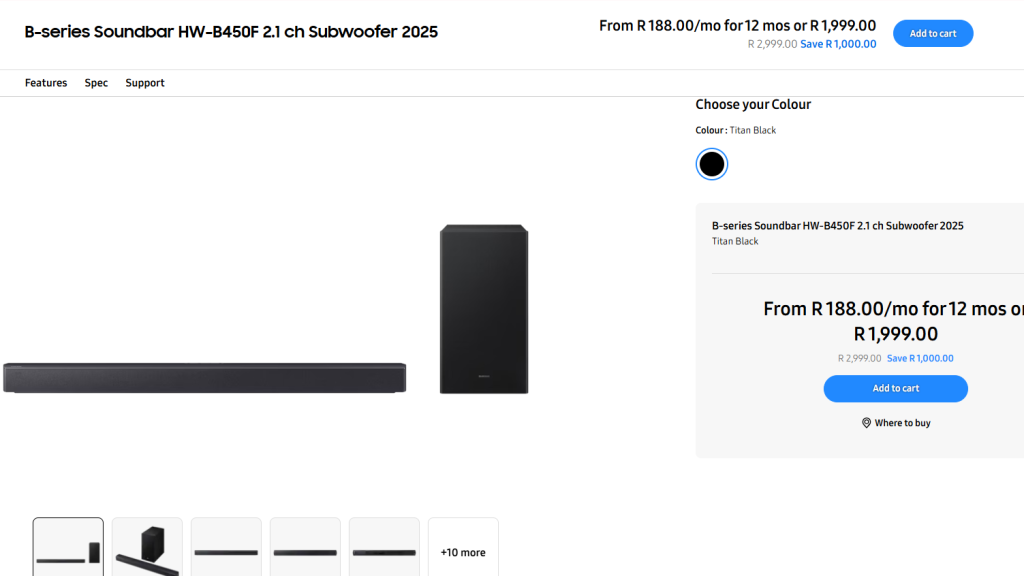The width and height of the screenshot is (1024, 576).
Task: Show the third thumbnail of the soundbar
Action: pyautogui.click(x=226, y=547)
